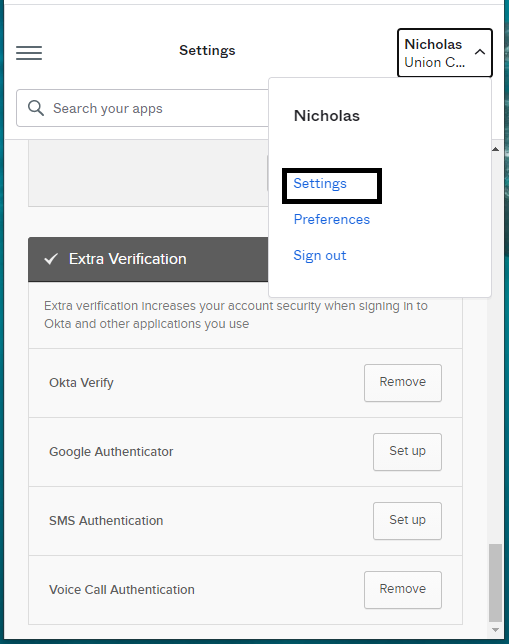Remove the Okta Verify factor
The height and width of the screenshot is (644, 509).
(x=403, y=382)
